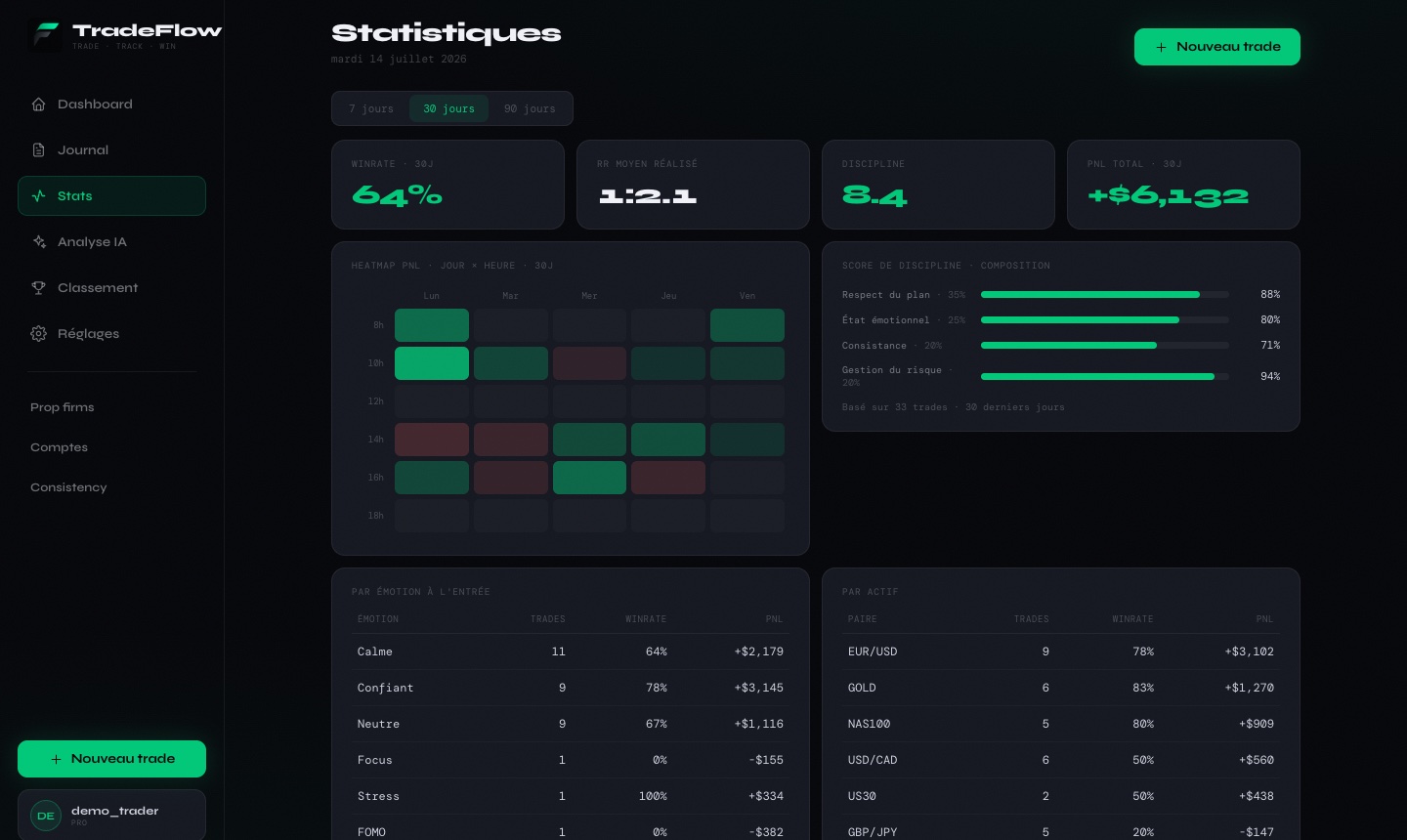The height and width of the screenshot is (840, 1407).
Task: Click the Mer 16h heatmap cell
Action: 589,478
